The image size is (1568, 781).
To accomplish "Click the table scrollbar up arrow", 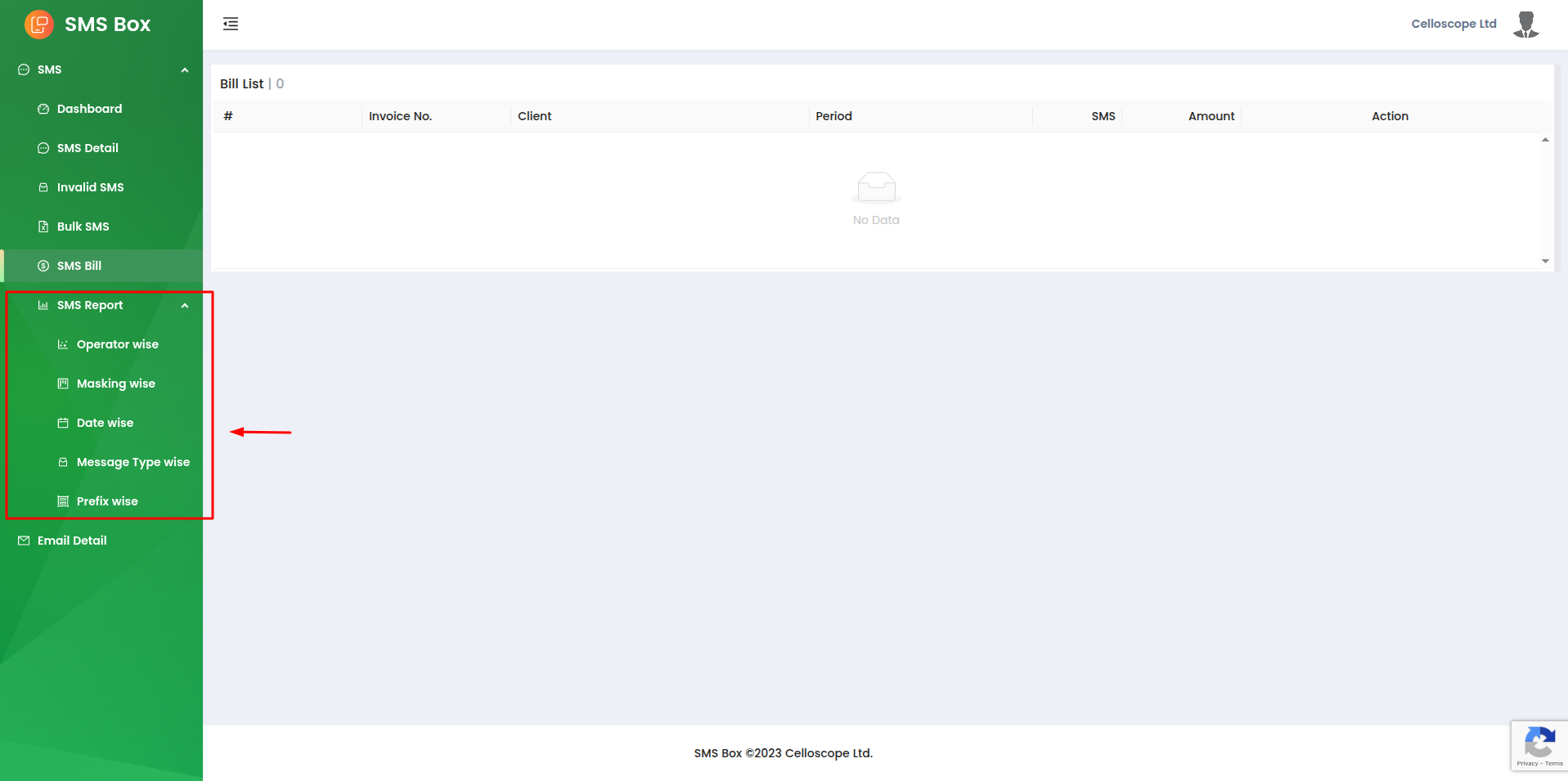I will point(1545,140).
